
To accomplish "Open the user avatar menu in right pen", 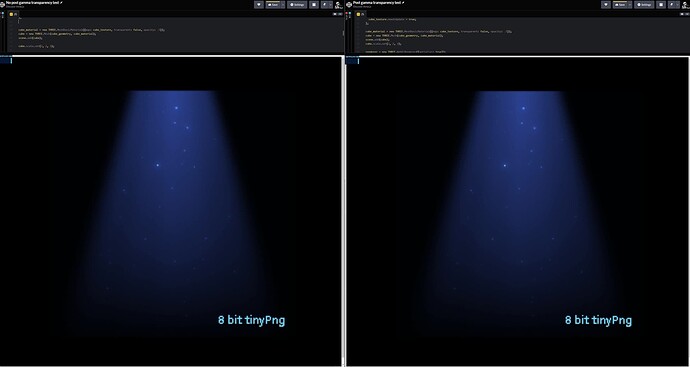I will 686,5.
